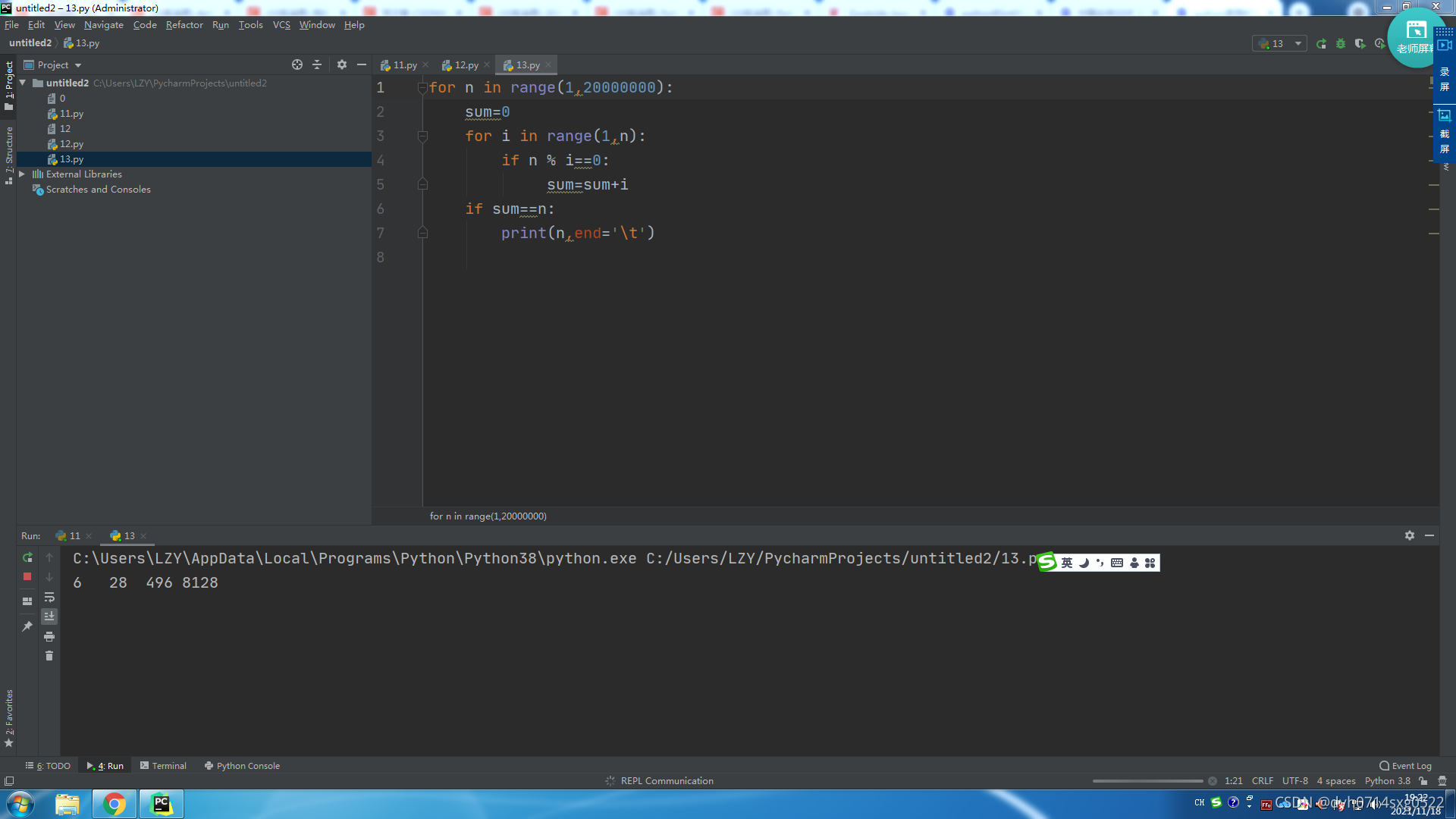Open the Navigate menu
Image resolution: width=1456 pixels, height=819 pixels.
(x=104, y=25)
